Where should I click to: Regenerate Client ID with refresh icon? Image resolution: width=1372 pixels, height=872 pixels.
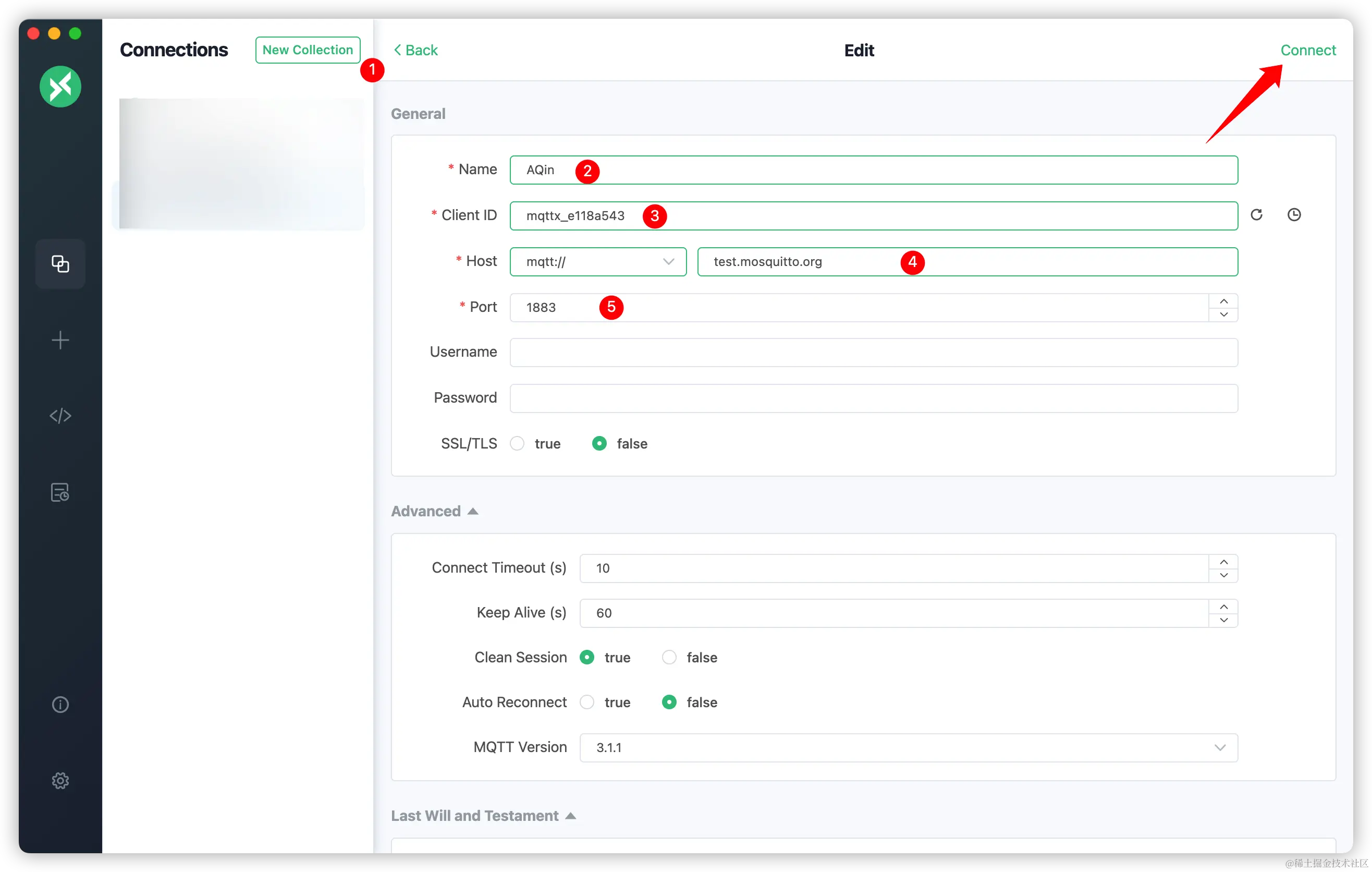click(1256, 215)
